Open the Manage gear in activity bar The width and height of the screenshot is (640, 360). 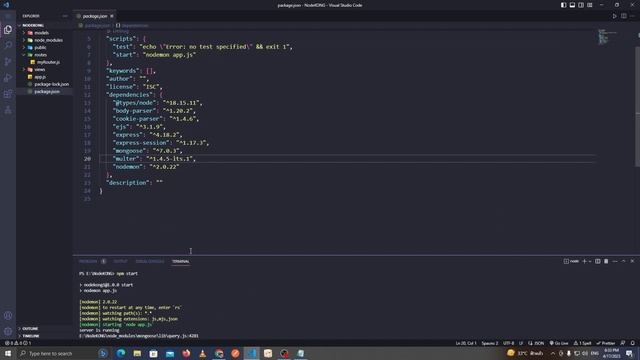(x=8, y=331)
